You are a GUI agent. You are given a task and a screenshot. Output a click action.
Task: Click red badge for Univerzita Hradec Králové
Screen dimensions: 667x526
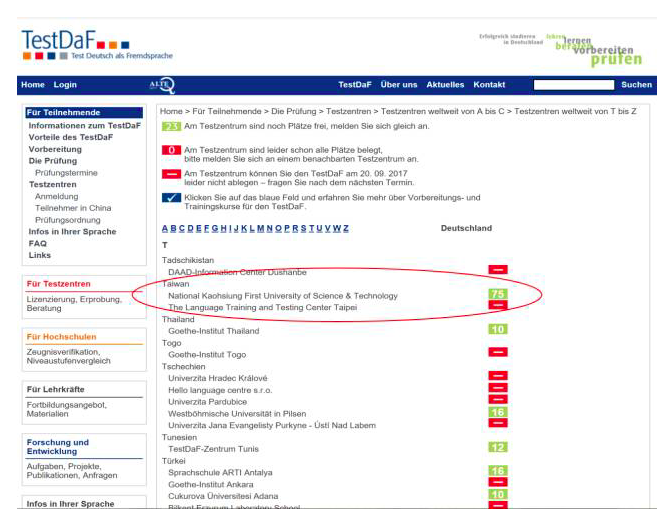[x=498, y=376]
